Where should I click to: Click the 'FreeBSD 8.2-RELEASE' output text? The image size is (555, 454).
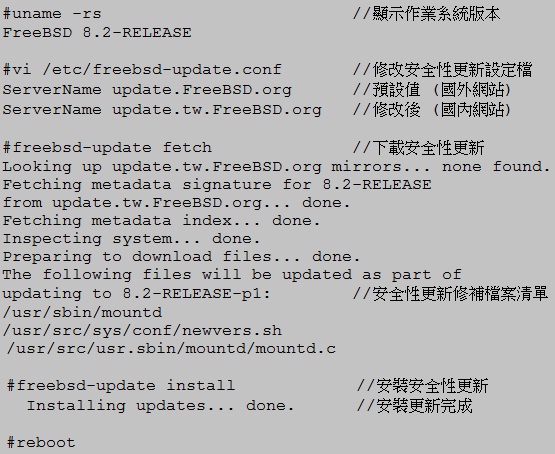[x=97, y=33]
